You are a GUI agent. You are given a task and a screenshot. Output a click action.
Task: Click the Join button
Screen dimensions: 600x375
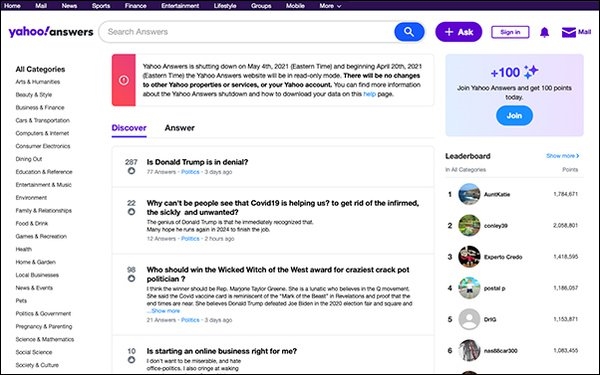click(x=514, y=116)
